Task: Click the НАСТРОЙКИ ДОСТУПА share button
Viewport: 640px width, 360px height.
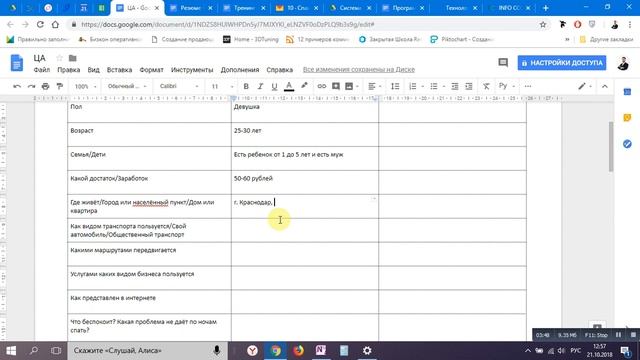Action: (562, 63)
